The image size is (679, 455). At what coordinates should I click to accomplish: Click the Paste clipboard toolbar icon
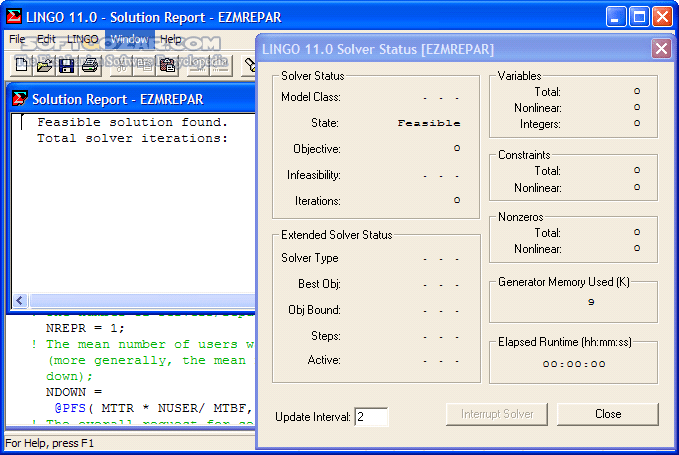[x=167, y=66]
